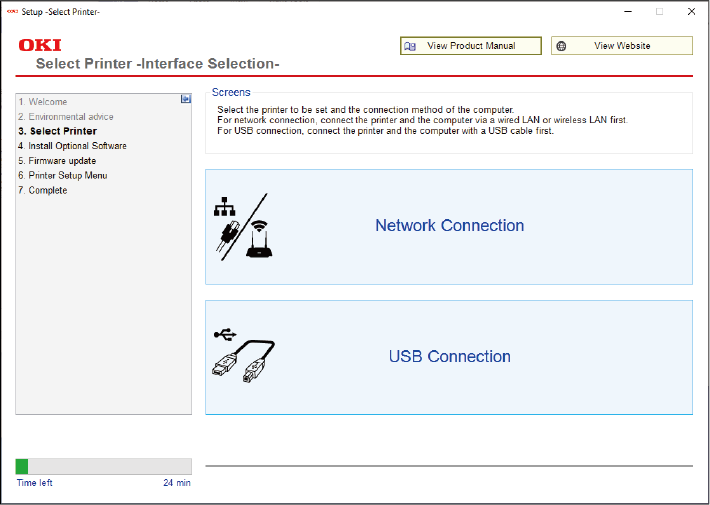Open the View Product Manual button
This screenshot has width=710, height=505.
point(470,46)
